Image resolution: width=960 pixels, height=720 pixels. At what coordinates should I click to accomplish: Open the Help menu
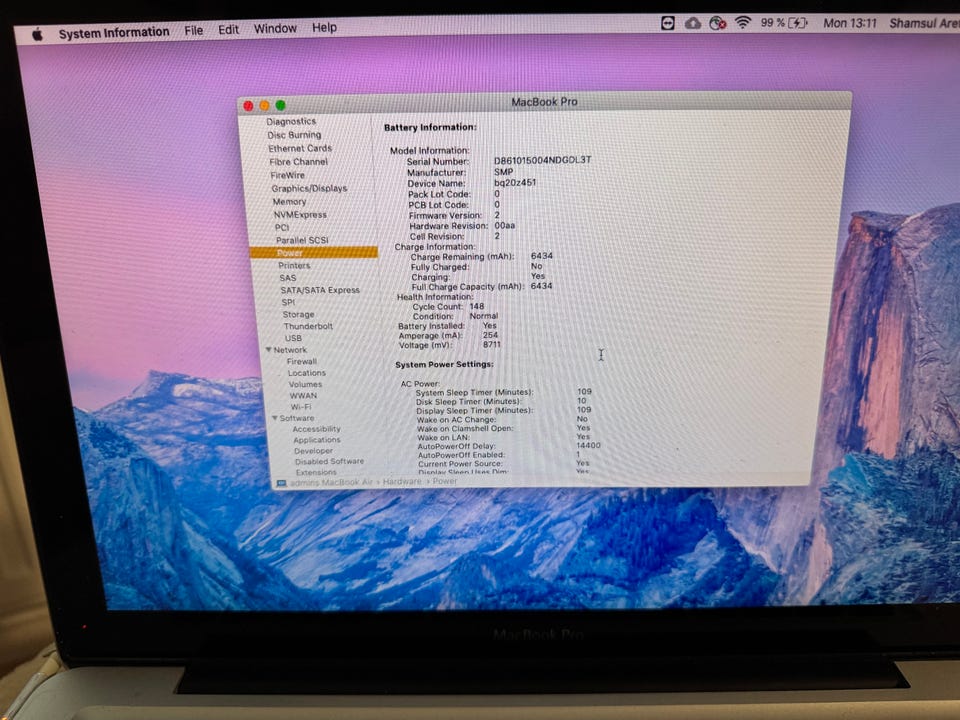click(324, 28)
